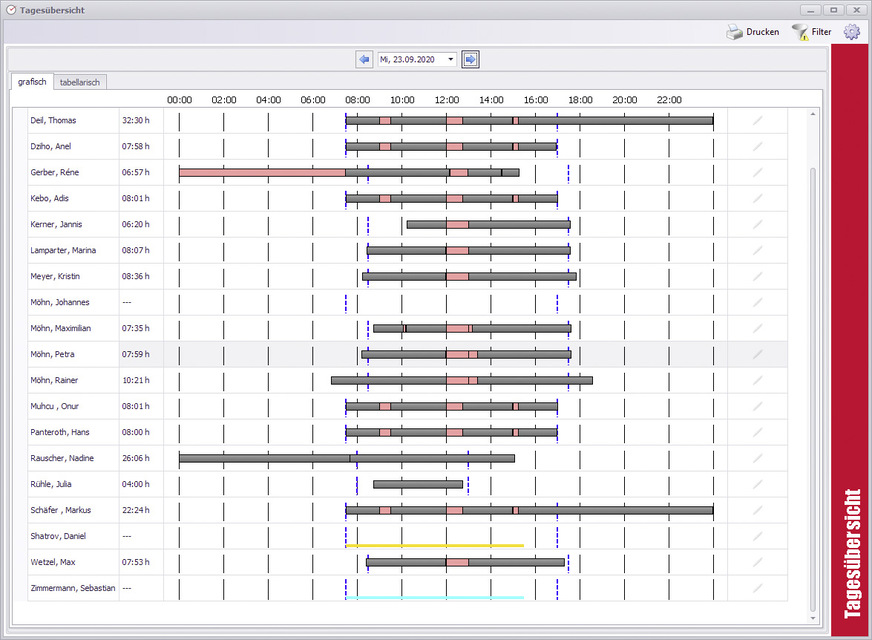Click the cyan bar for Zimmermann, Sebastian

coord(434,597)
